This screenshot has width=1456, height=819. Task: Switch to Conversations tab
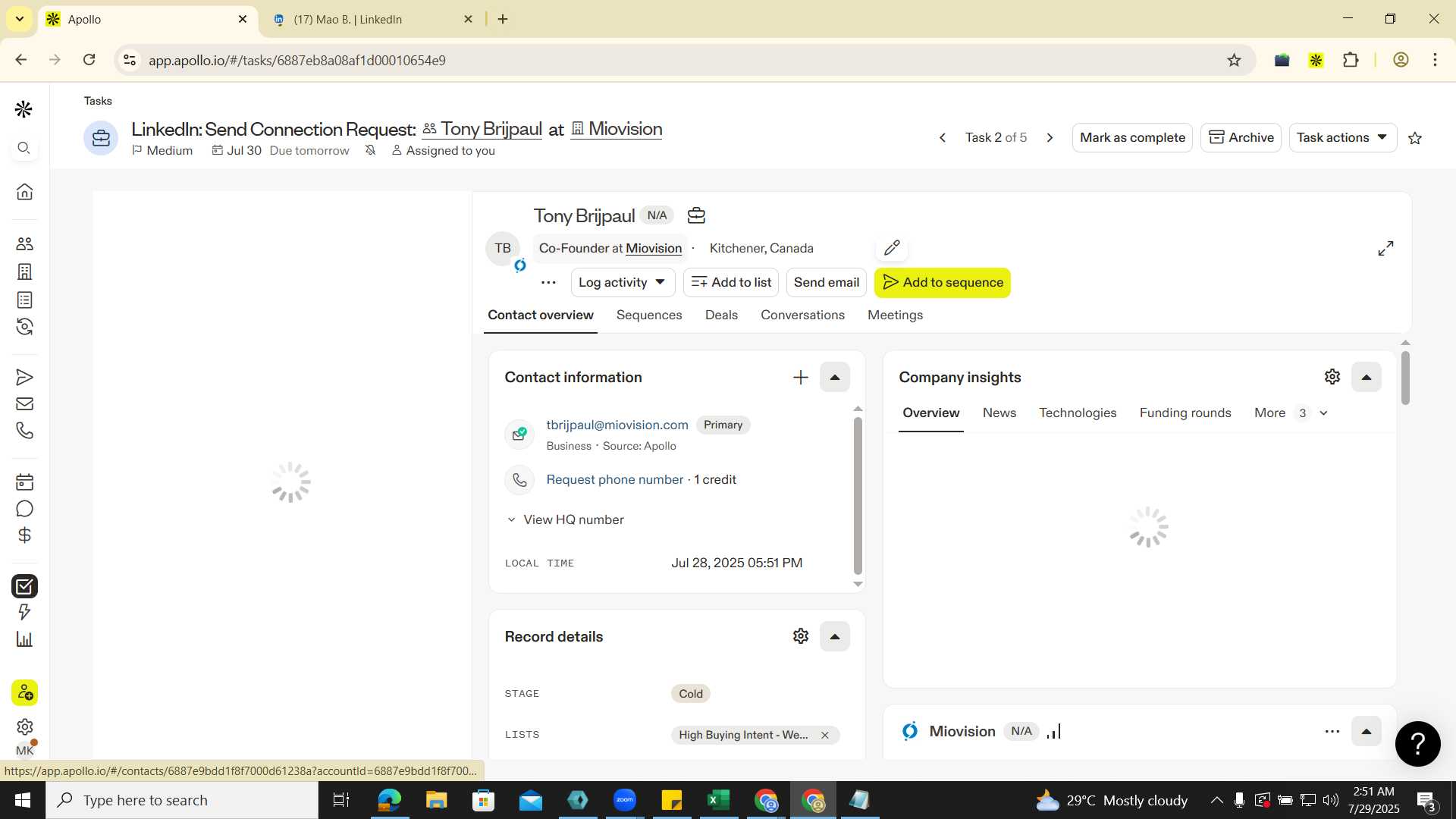[802, 315]
